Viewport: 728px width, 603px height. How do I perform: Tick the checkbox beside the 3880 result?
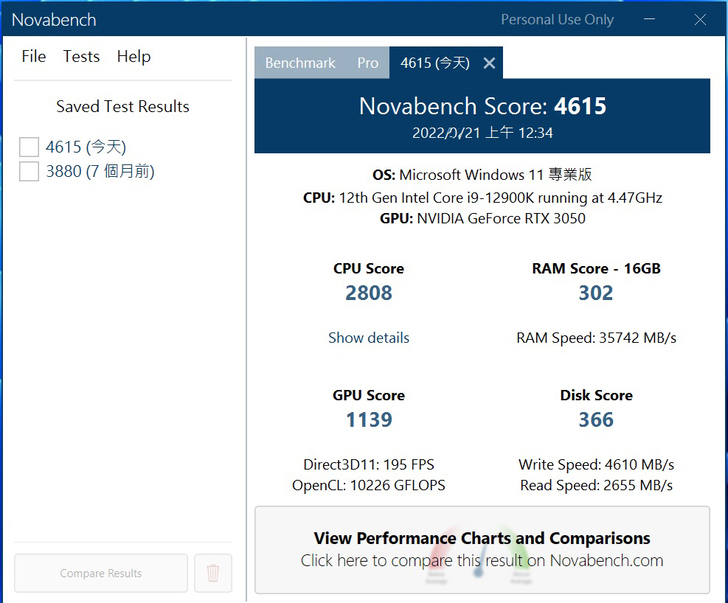29,172
